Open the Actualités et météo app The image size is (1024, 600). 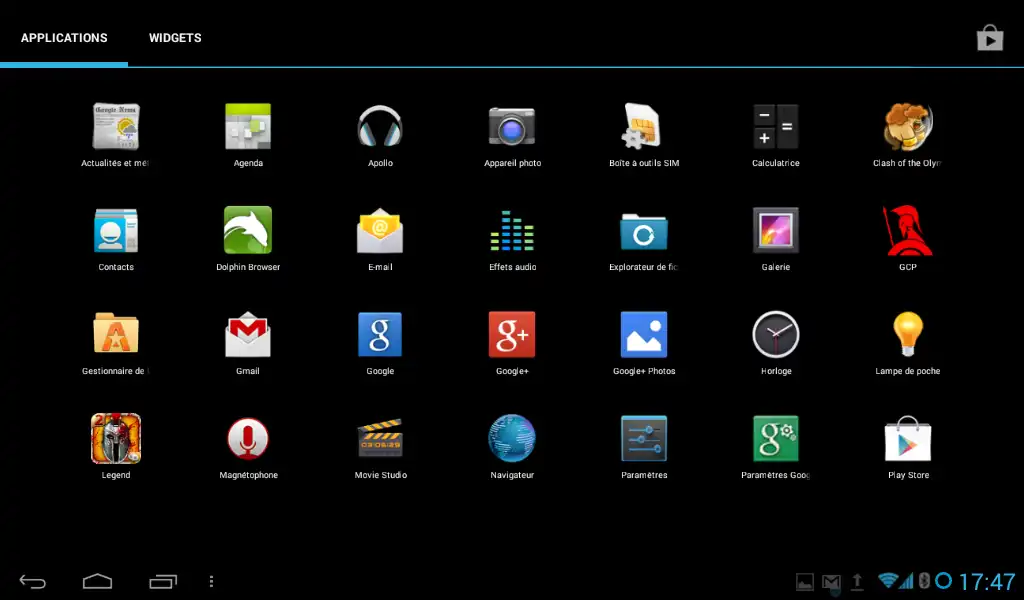(x=116, y=126)
